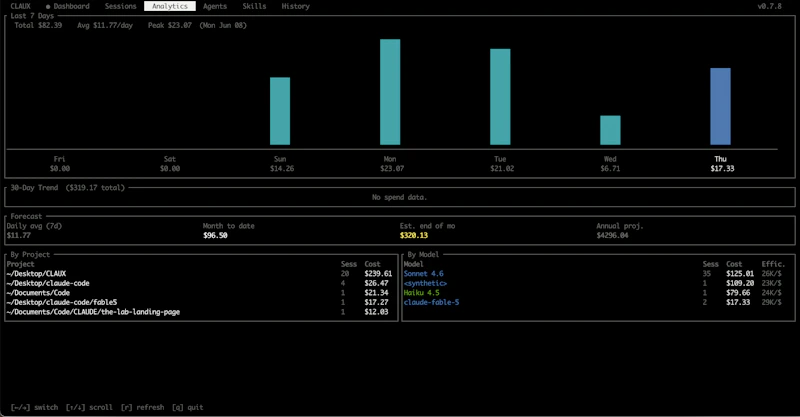Click the Fri $0.00 day label
800x417 pixels.
(60, 164)
